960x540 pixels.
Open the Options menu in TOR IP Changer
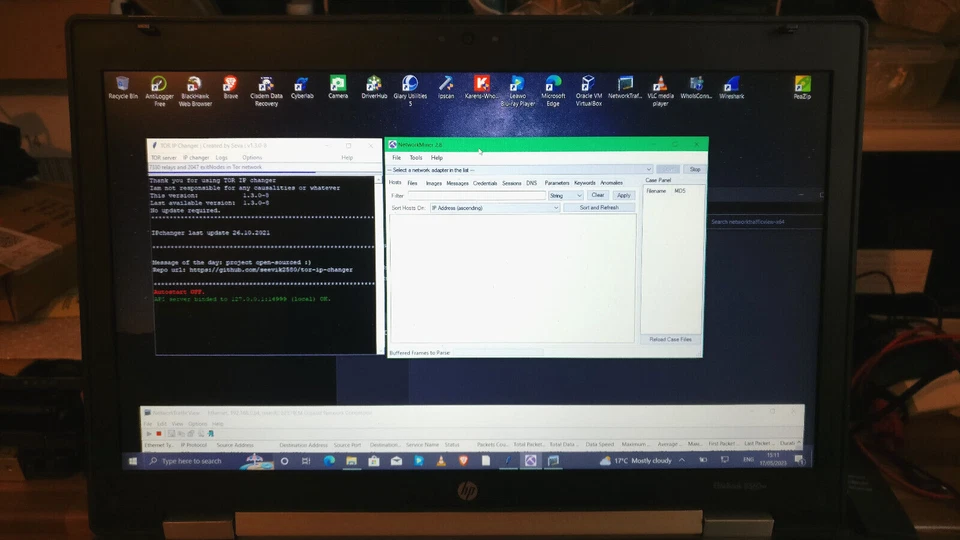(252, 158)
